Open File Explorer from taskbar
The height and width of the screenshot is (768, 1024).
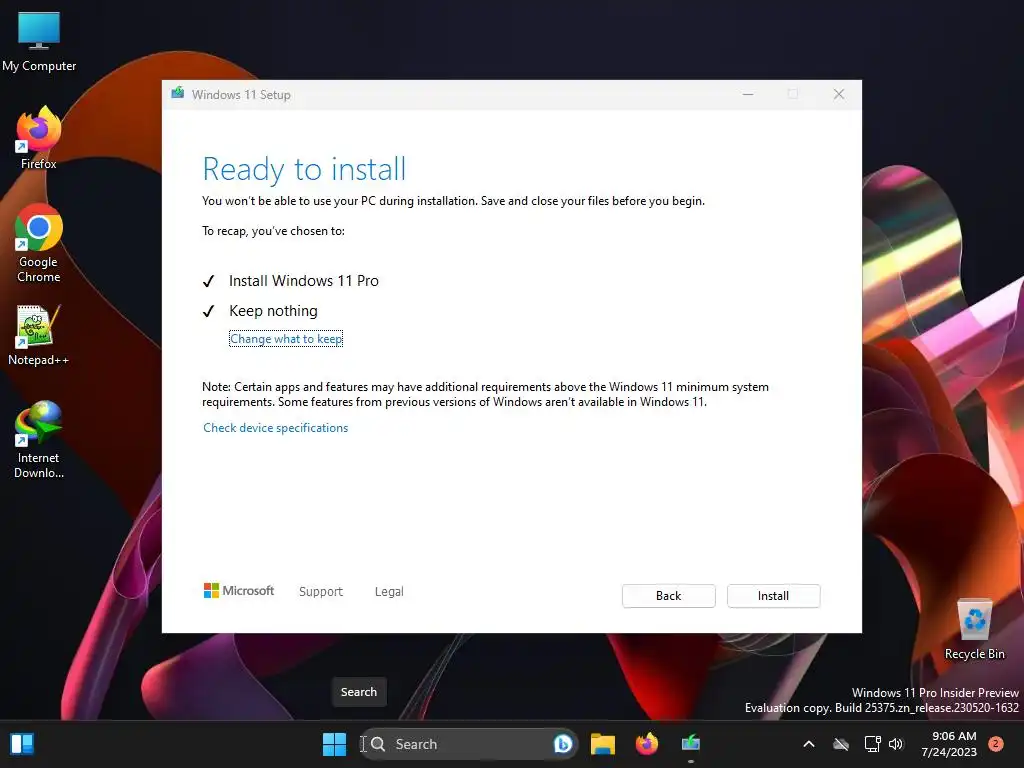point(602,744)
